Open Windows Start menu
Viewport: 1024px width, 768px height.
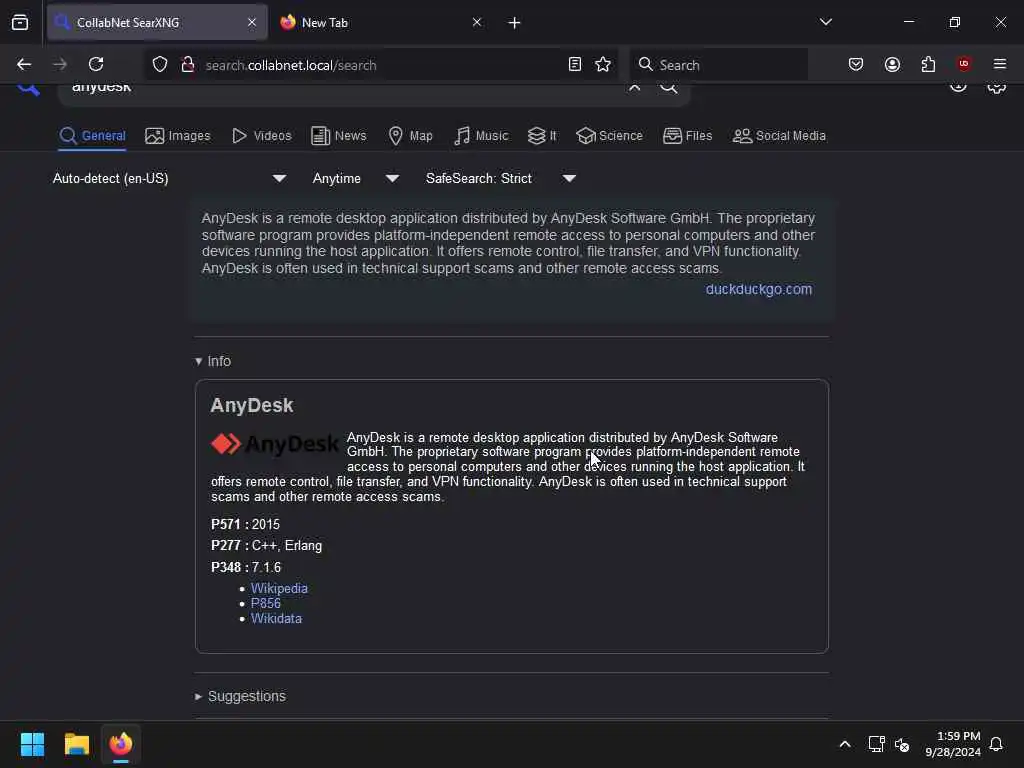(x=32, y=744)
